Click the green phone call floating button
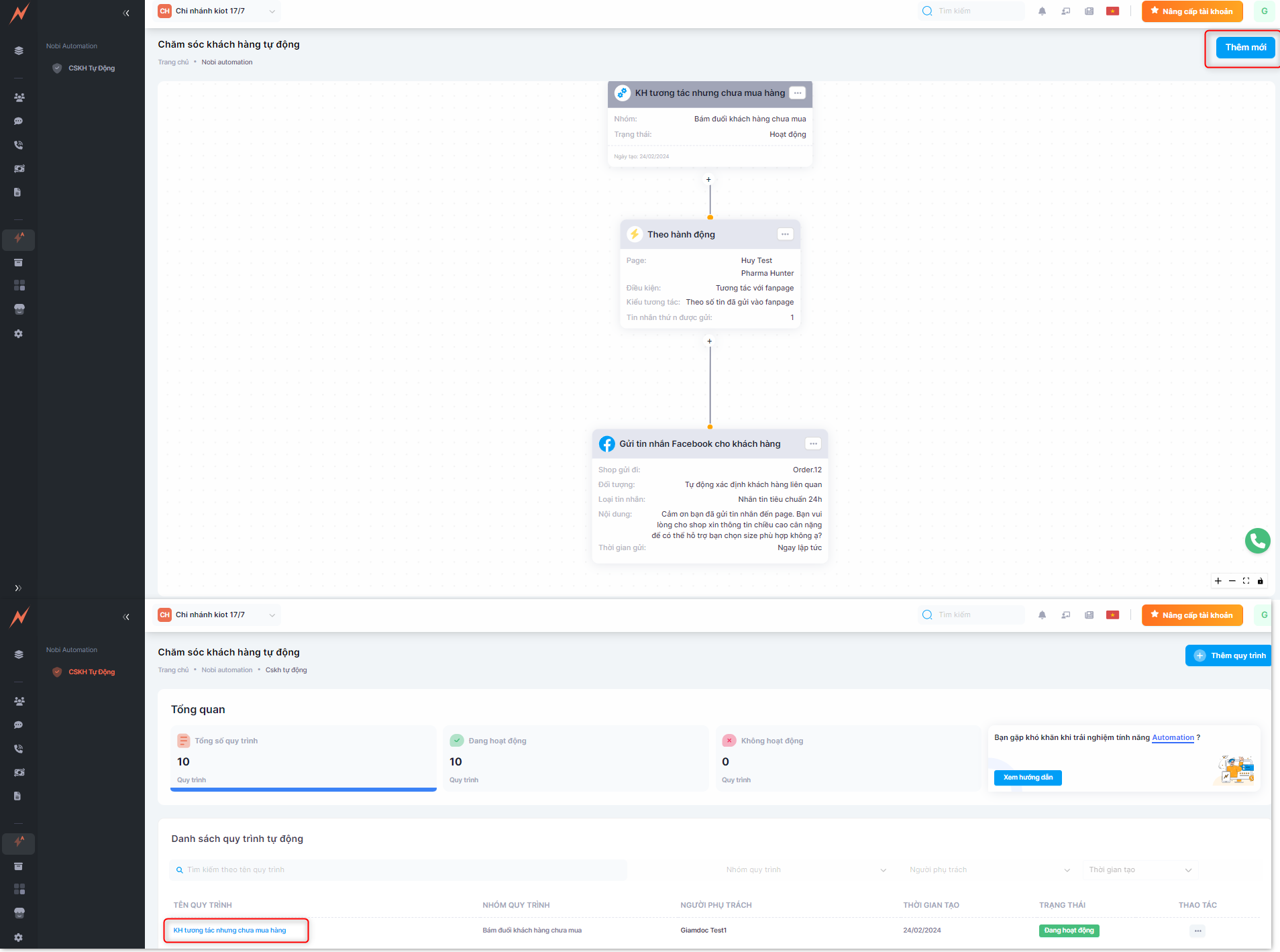This screenshot has height=952, width=1280. pyautogui.click(x=1257, y=541)
